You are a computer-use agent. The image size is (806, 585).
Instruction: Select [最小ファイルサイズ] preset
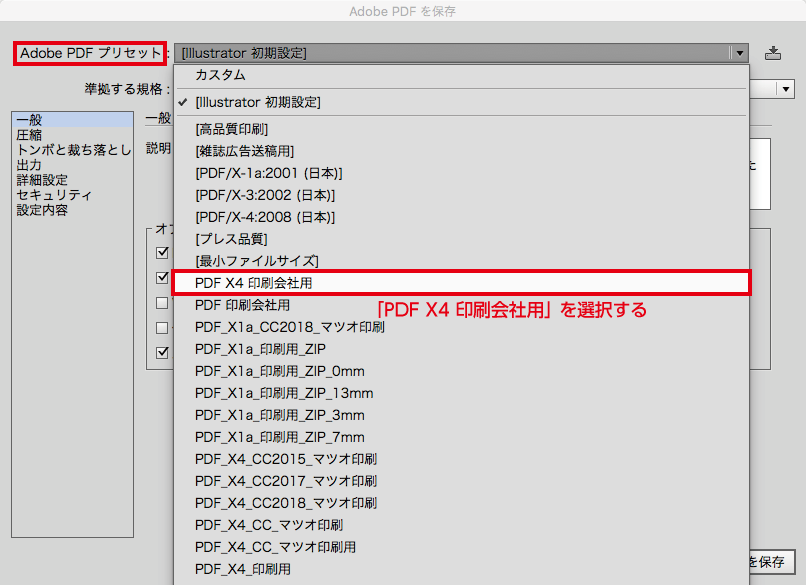[x=461, y=261]
